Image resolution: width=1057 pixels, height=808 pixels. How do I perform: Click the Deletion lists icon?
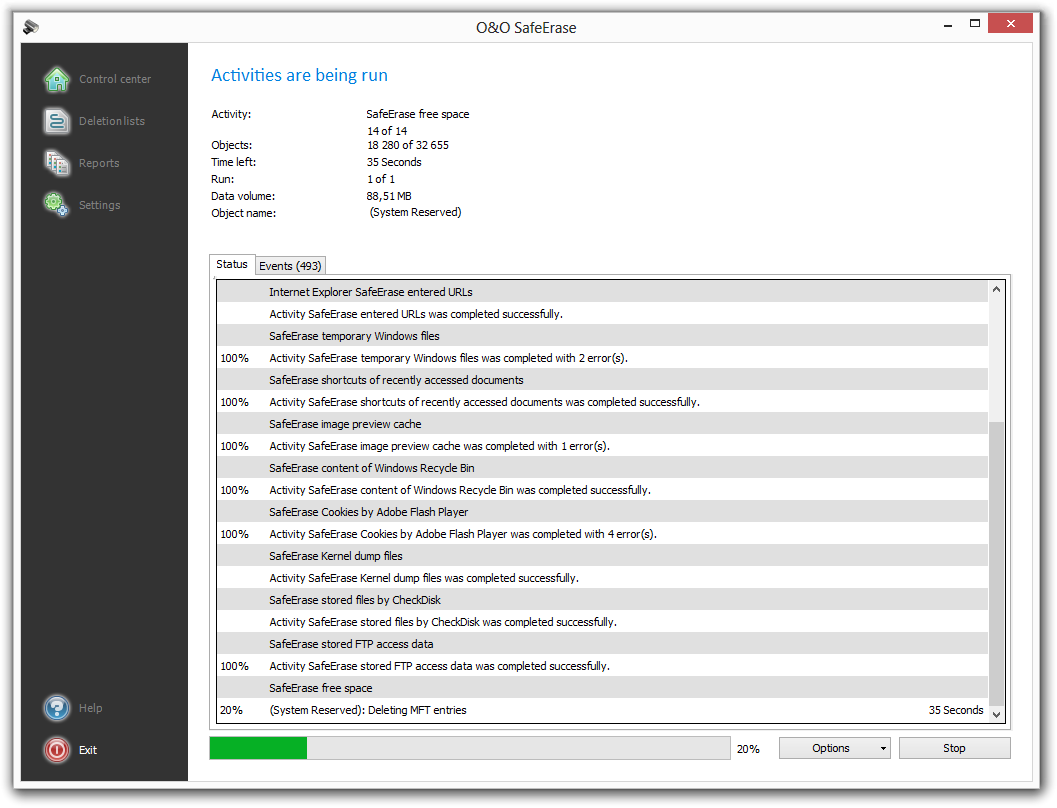click(x=57, y=121)
